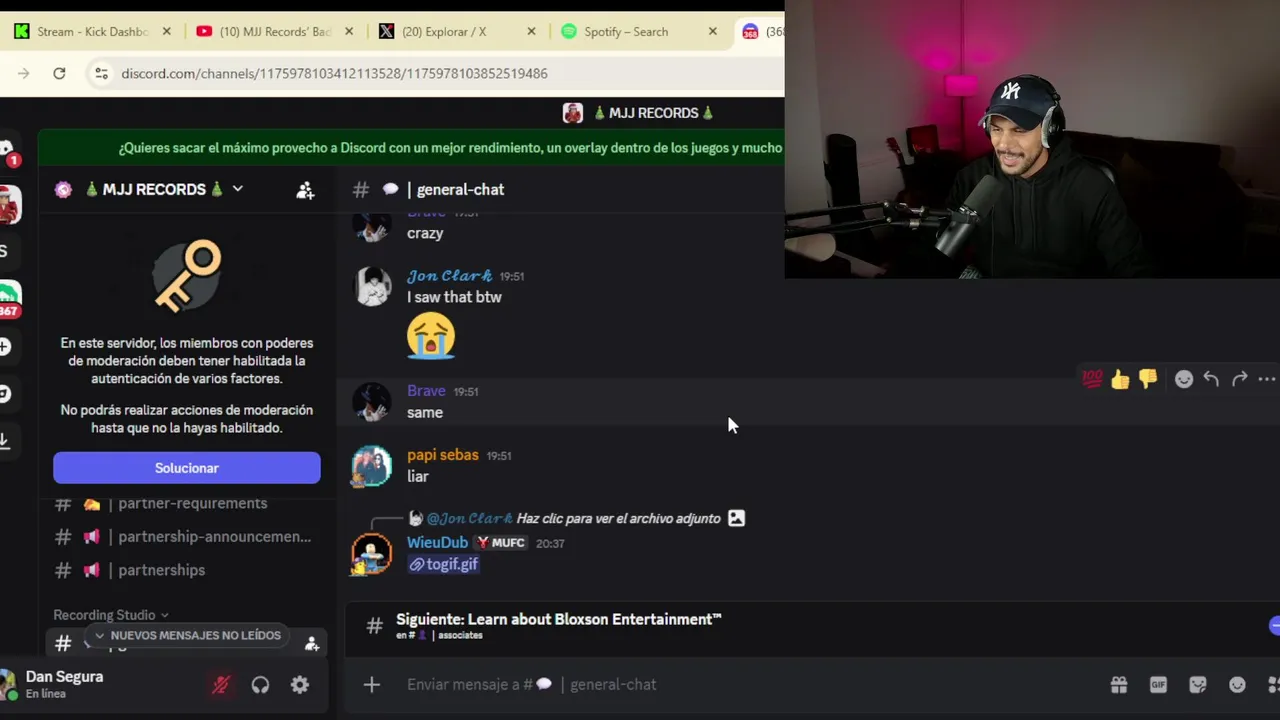Add thumbs up reaction to message
1280x720 pixels.
point(1120,379)
